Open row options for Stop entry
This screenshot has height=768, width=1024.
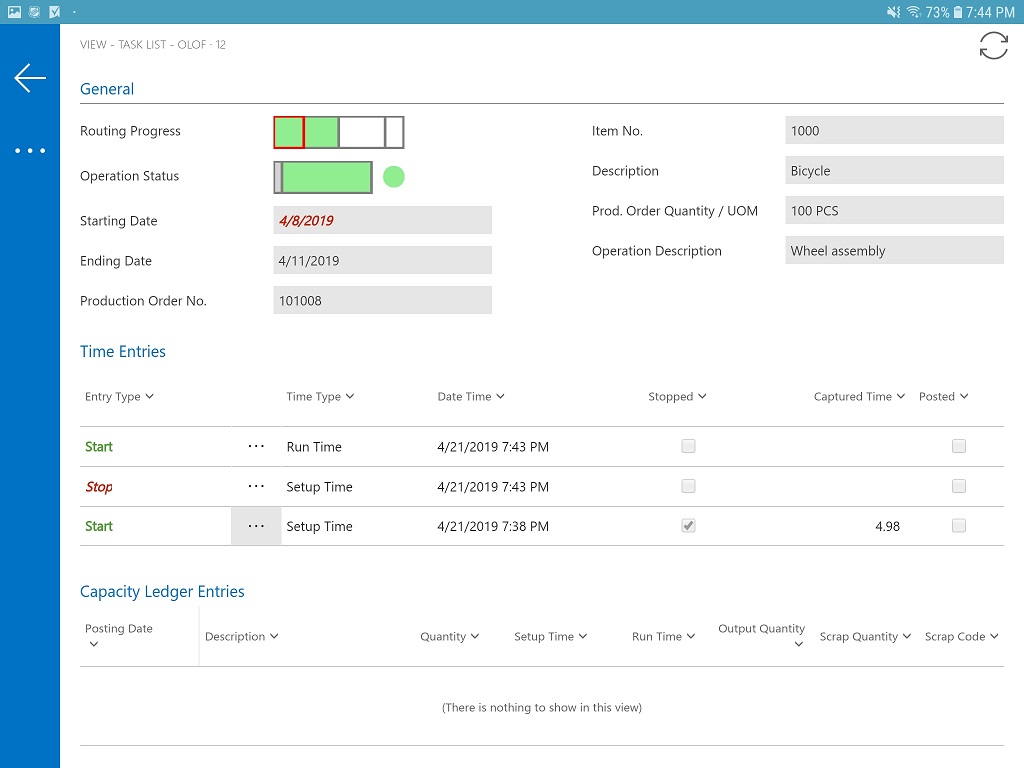256,487
